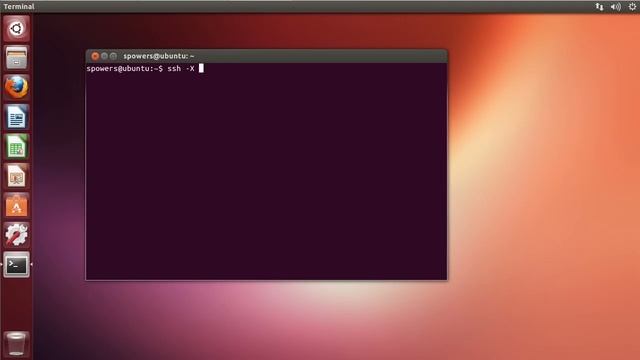Image resolution: width=640 pixels, height=360 pixels.
Task: Open LibreOffice Calc spreadsheet icon
Action: [16, 147]
